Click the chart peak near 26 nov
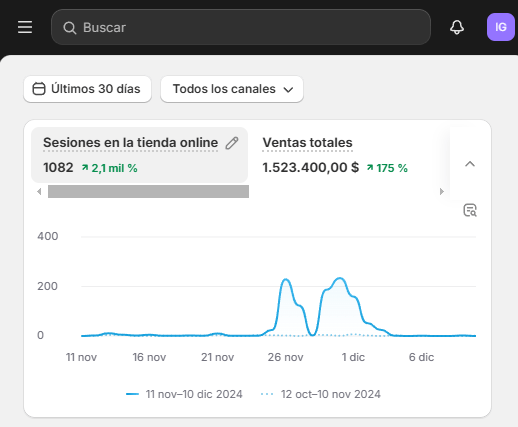 [x=286, y=279]
